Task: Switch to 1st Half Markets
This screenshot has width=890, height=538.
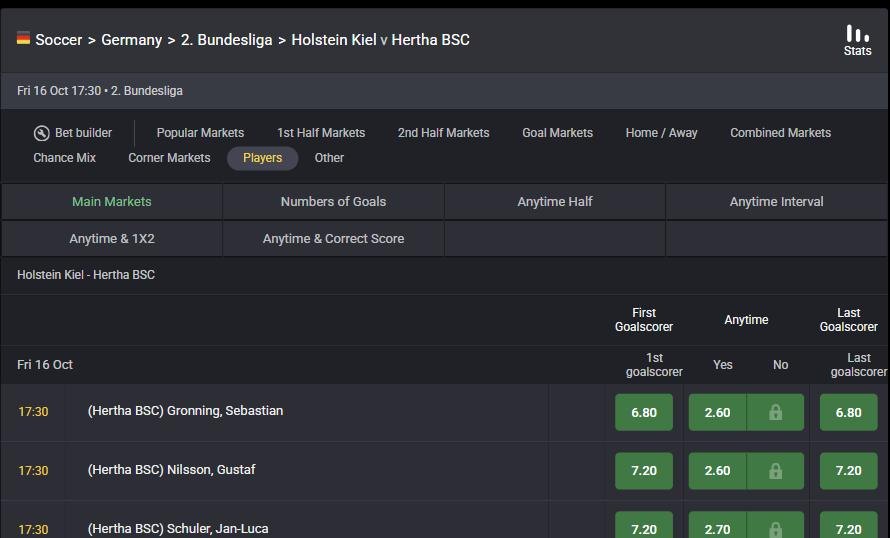Action: 321,133
